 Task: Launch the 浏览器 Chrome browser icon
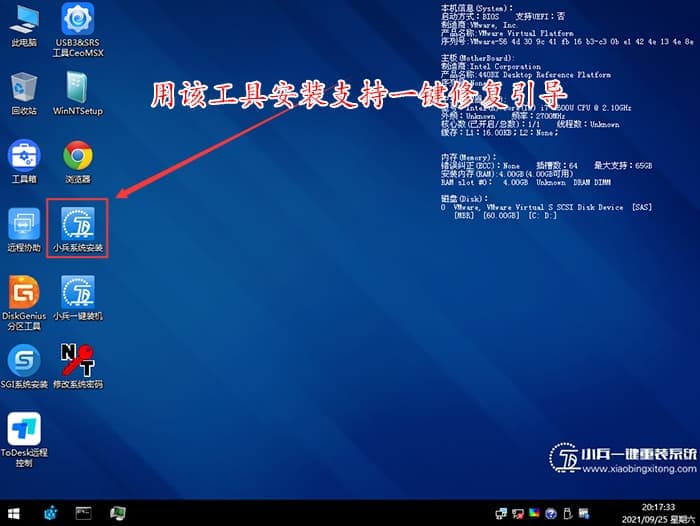(x=78, y=162)
